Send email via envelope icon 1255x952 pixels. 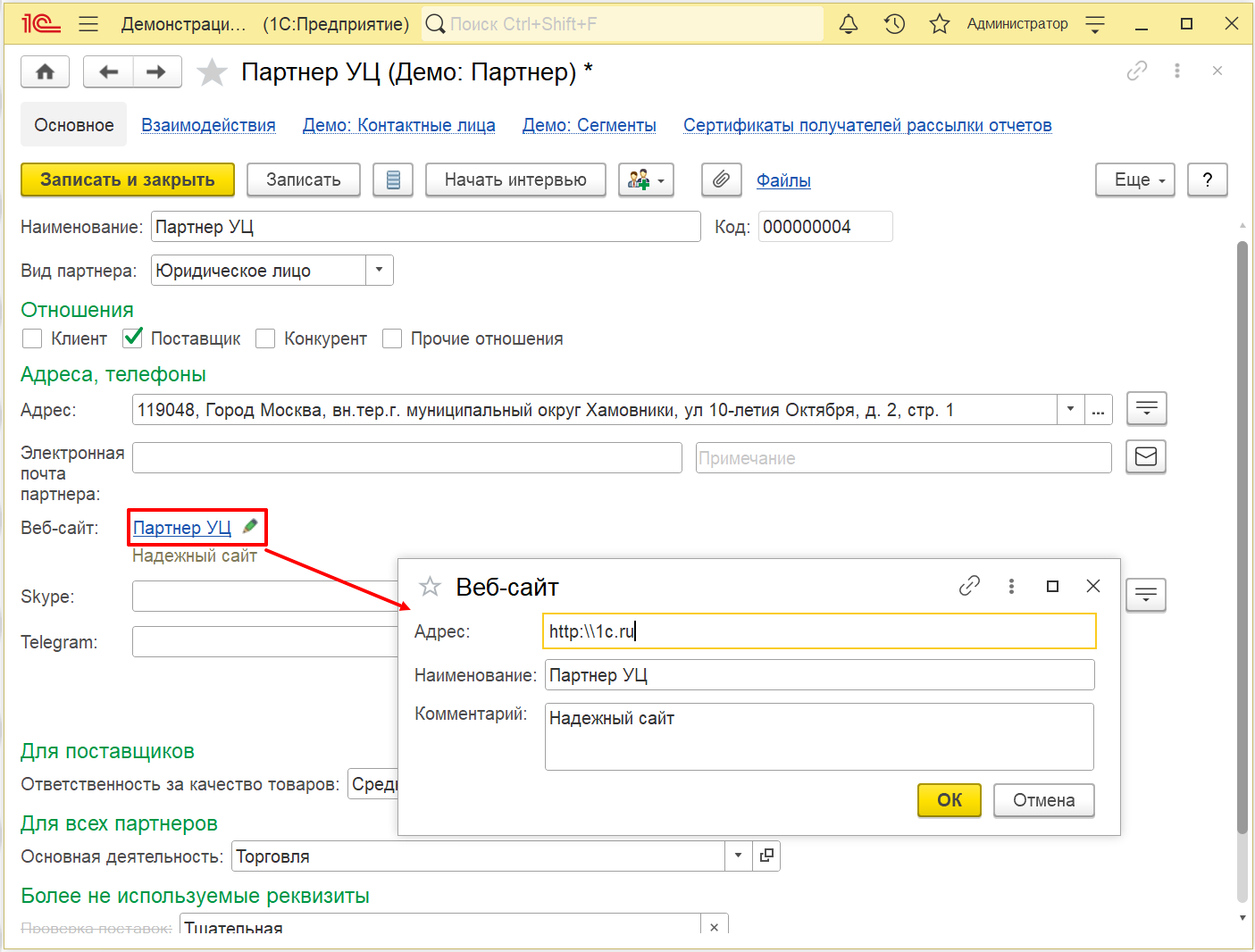pyautogui.click(x=1146, y=456)
